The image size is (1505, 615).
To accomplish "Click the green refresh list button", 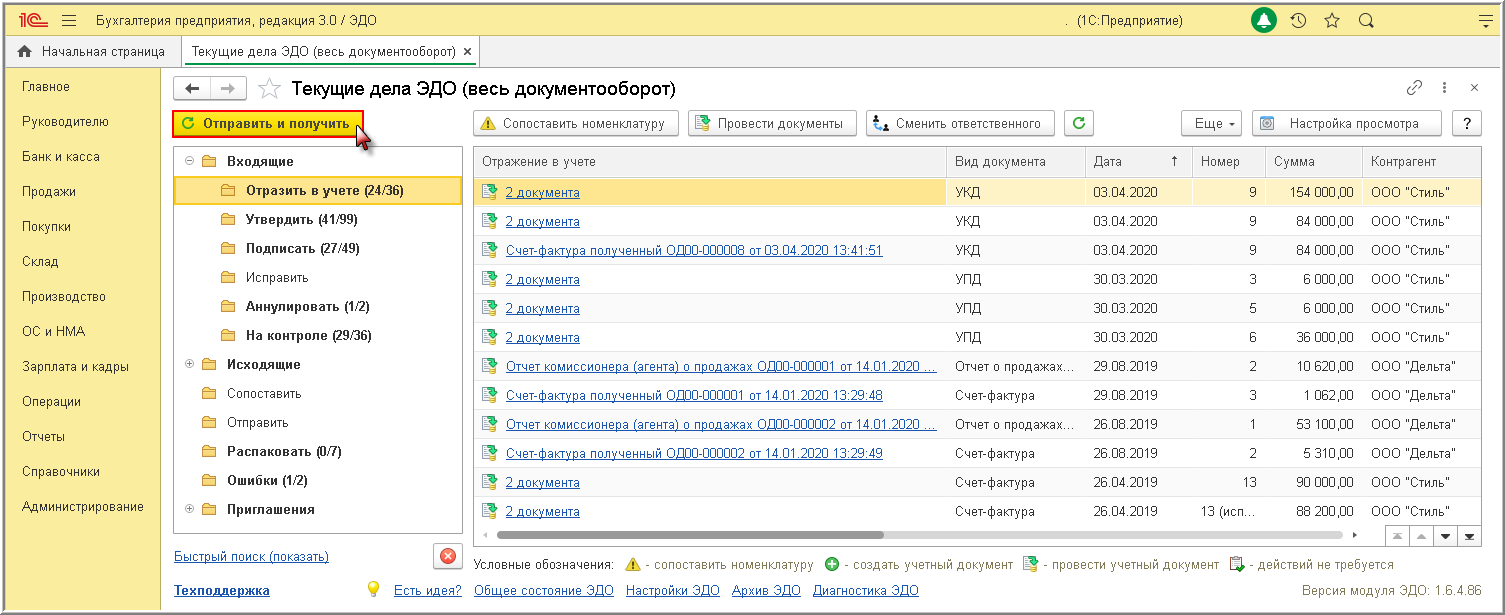I will (x=1078, y=123).
